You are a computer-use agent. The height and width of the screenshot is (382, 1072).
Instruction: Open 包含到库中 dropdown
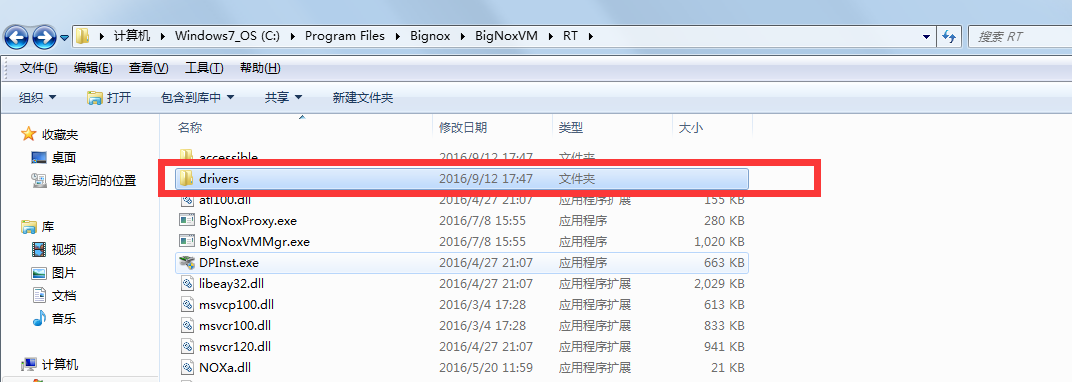coord(198,98)
